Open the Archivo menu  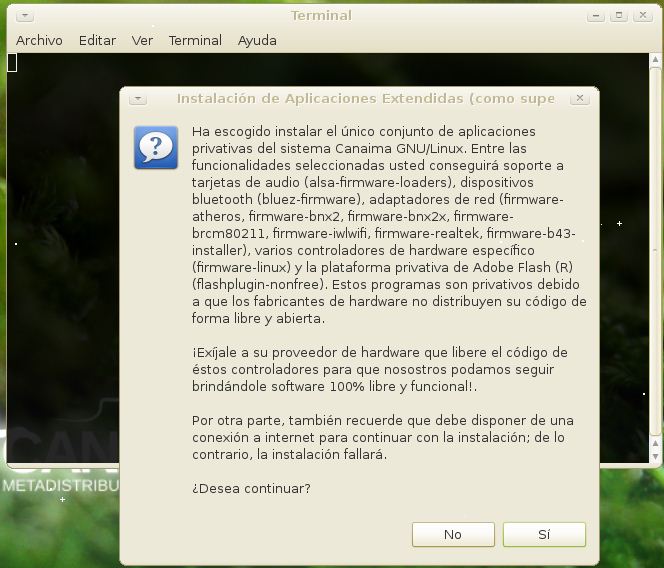click(39, 40)
